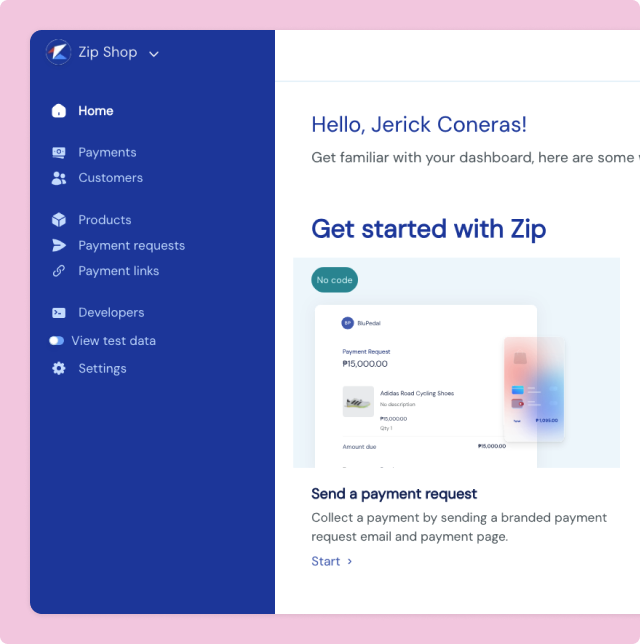Viewport: 640px width, 644px height.
Task: Click the View test data label
Action: [x=113, y=340]
